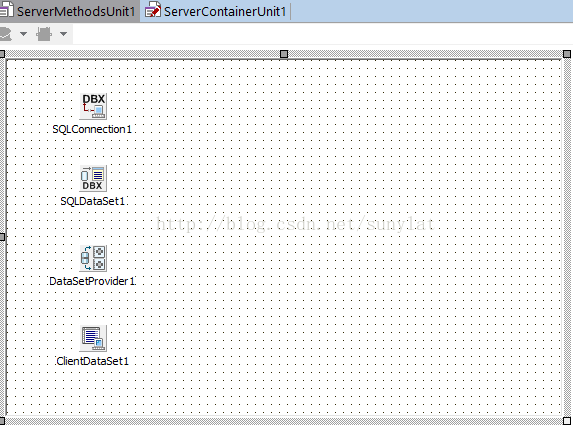This screenshot has width=573, height=426.
Task: Switch to the ServerMethodsUnit1 tab
Action: [69, 11]
